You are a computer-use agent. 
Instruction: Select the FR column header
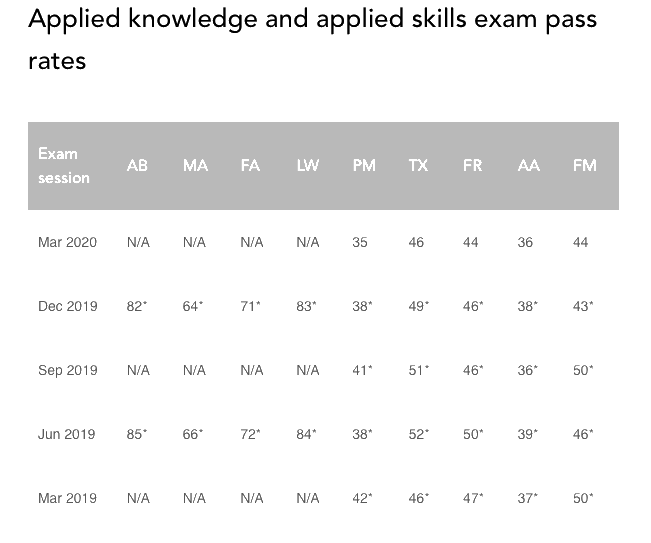pos(472,166)
